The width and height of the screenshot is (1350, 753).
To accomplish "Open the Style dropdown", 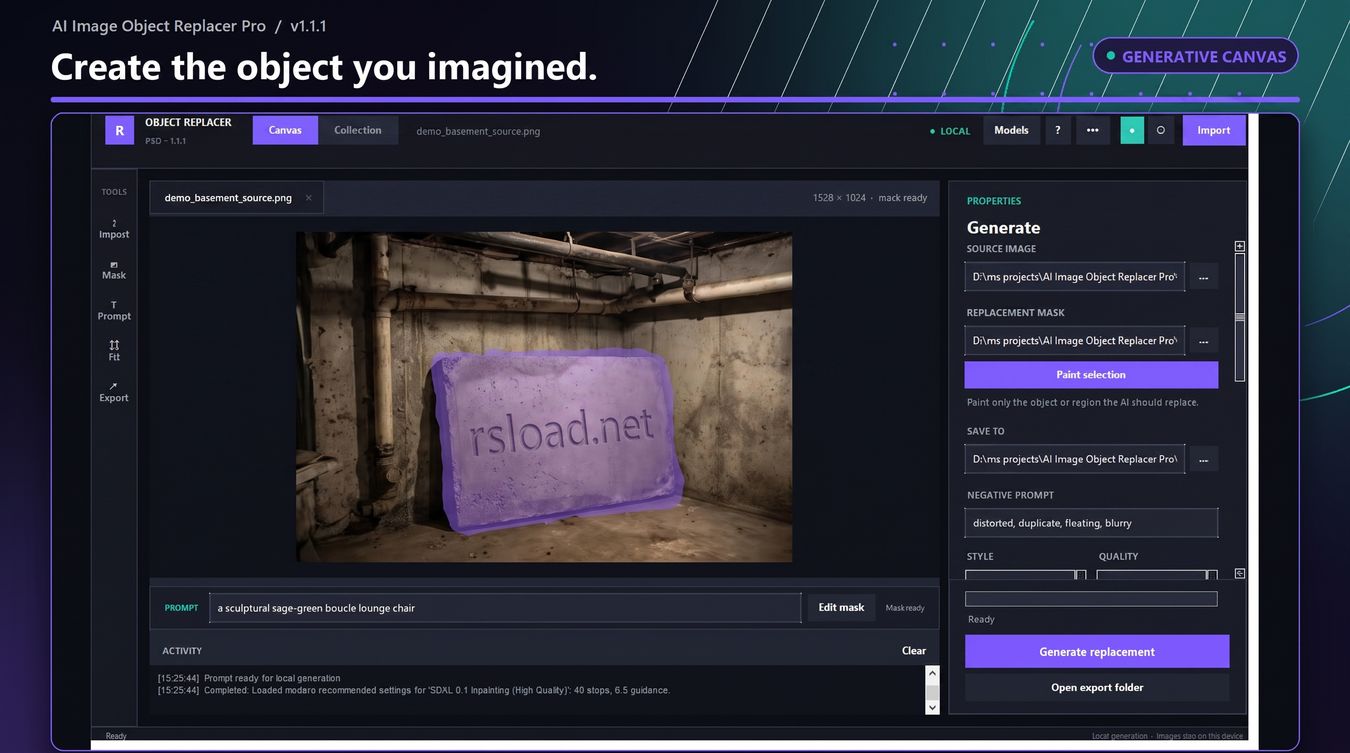I will (1025, 575).
